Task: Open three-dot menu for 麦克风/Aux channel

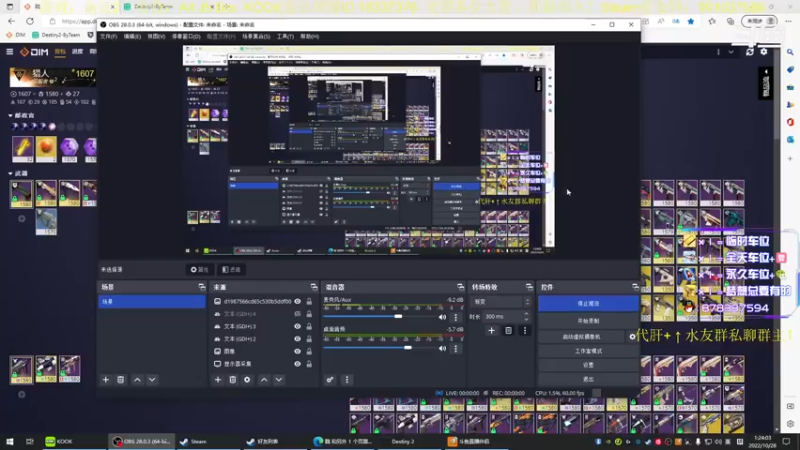Action: [x=456, y=317]
